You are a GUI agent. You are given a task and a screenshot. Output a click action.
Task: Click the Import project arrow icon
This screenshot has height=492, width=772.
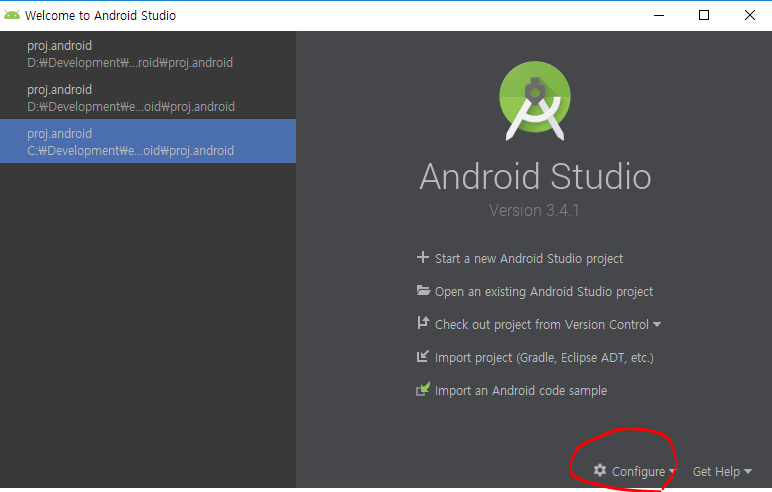click(x=422, y=356)
